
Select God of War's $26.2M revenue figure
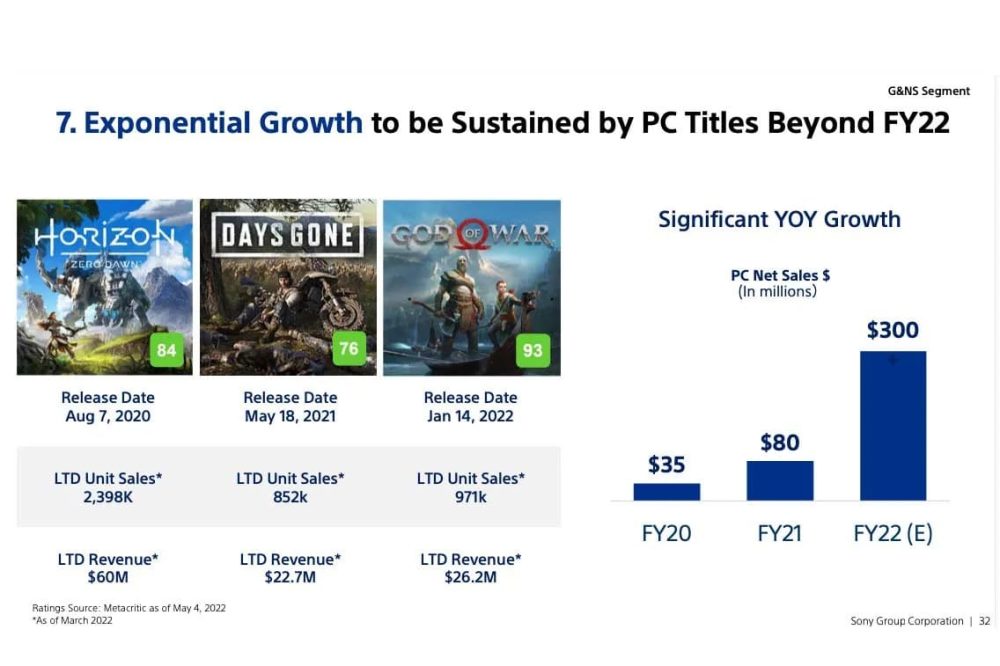tap(470, 577)
